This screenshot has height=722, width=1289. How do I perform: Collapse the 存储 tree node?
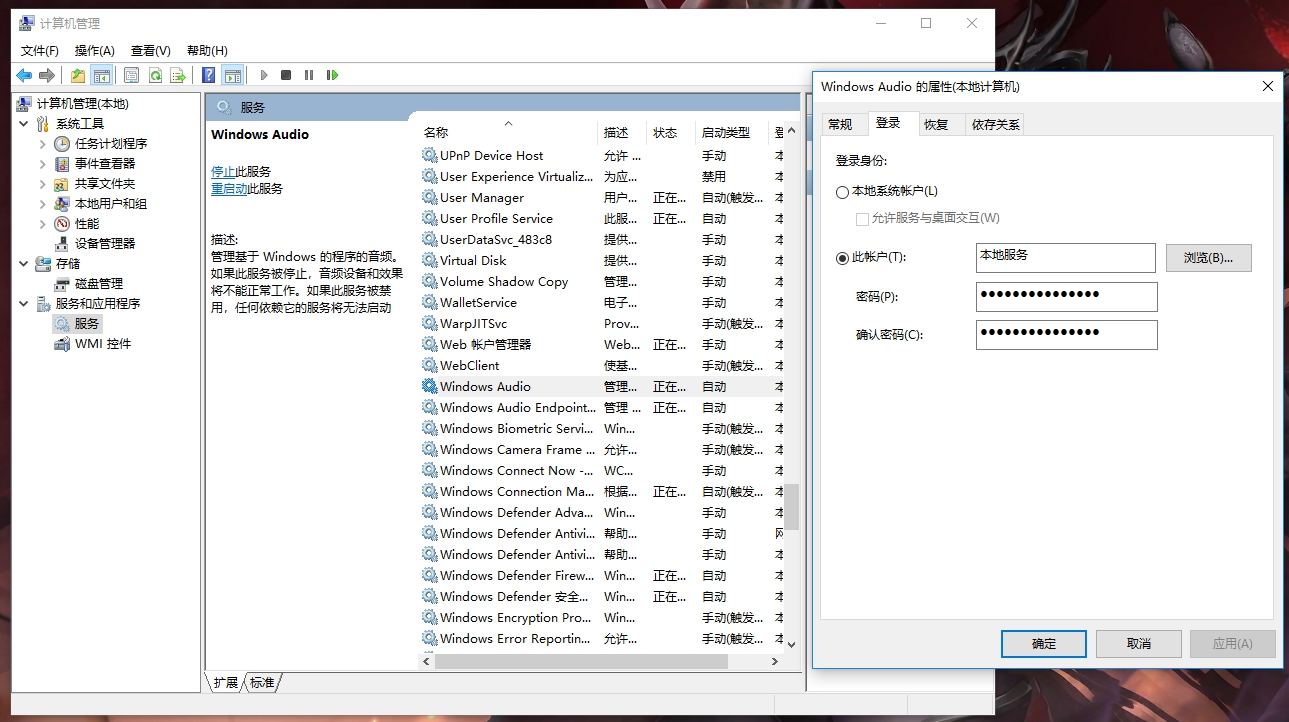point(24,264)
